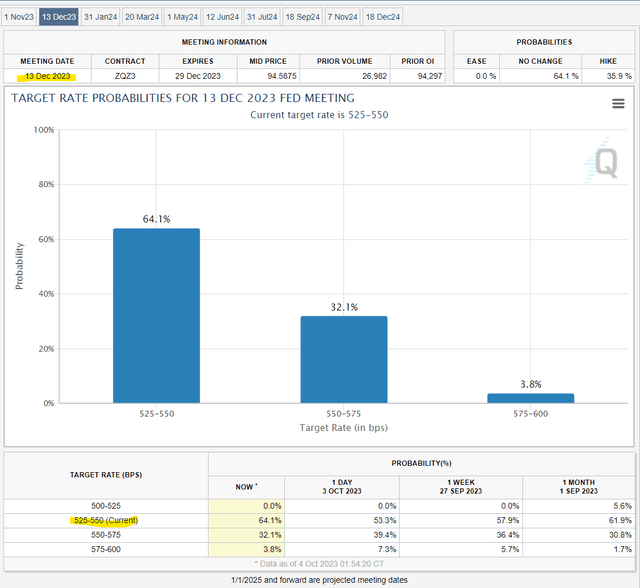The height and width of the screenshot is (588, 640).
Task: Click the 550-575 probability bar
Action: pos(344,359)
